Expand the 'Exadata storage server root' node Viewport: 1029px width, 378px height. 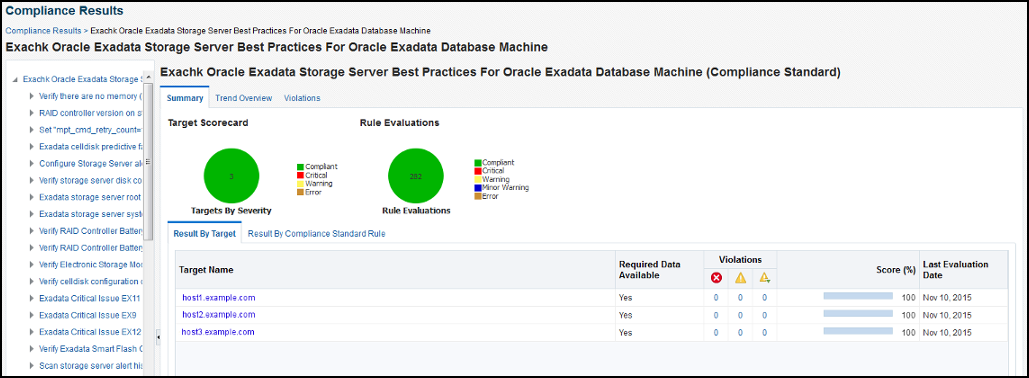point(32,197)
